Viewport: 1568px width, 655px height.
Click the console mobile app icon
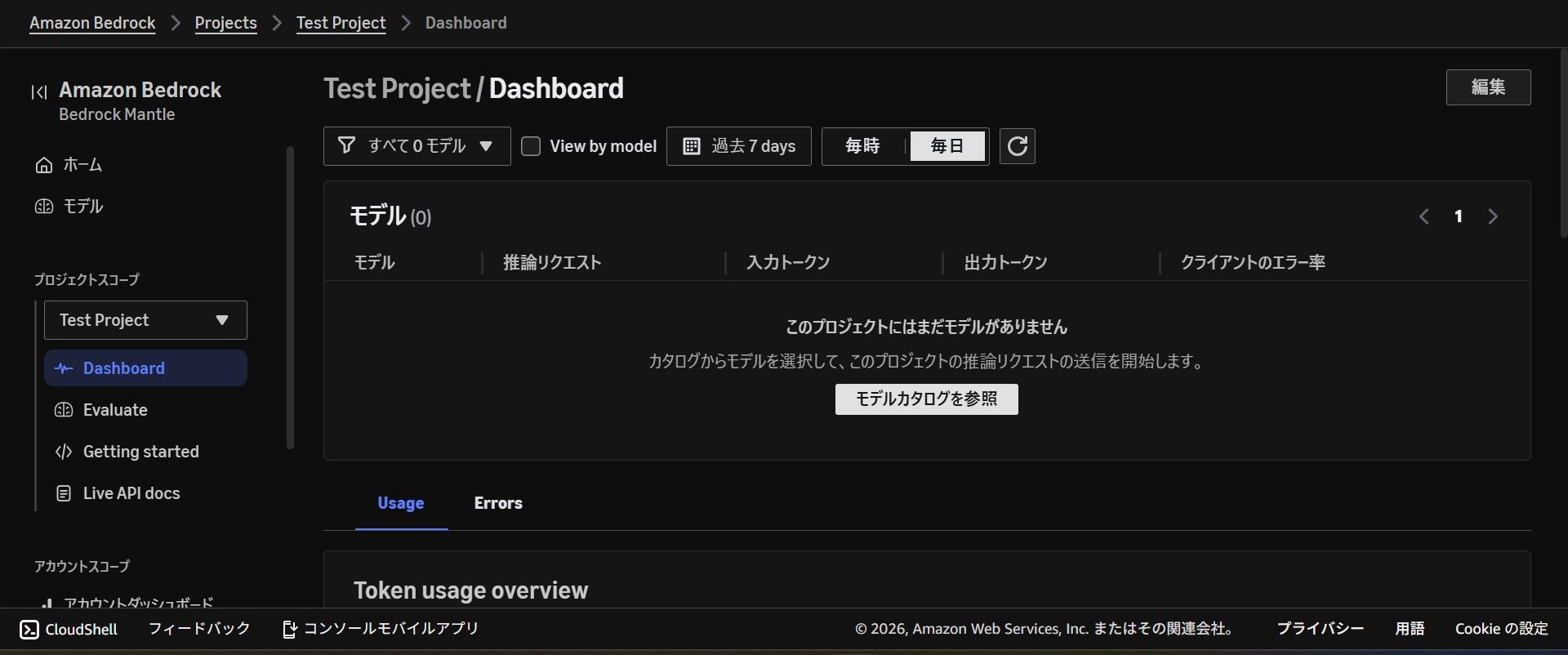pos(289,629)
